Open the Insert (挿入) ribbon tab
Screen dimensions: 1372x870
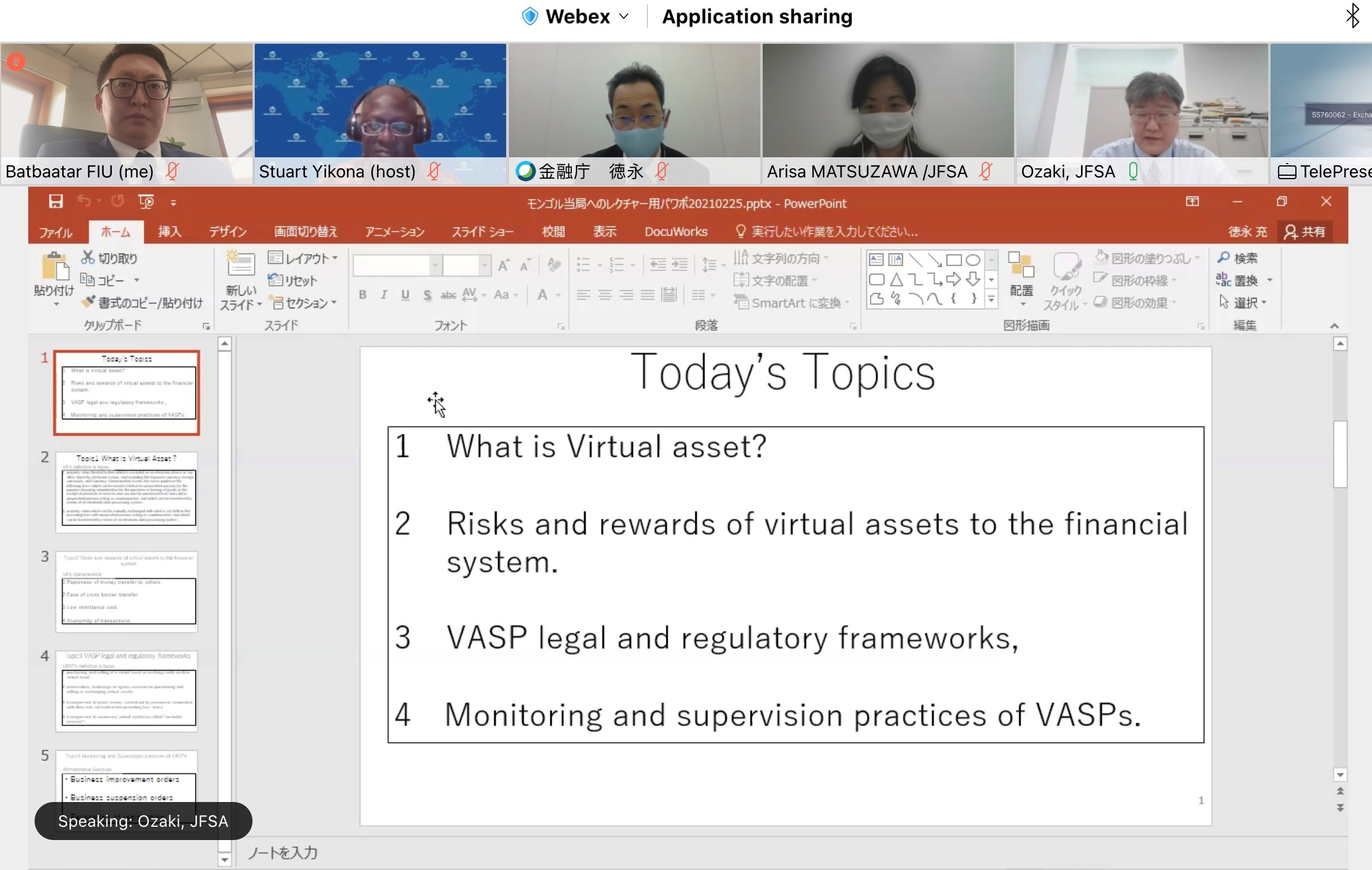click(169, 232)
